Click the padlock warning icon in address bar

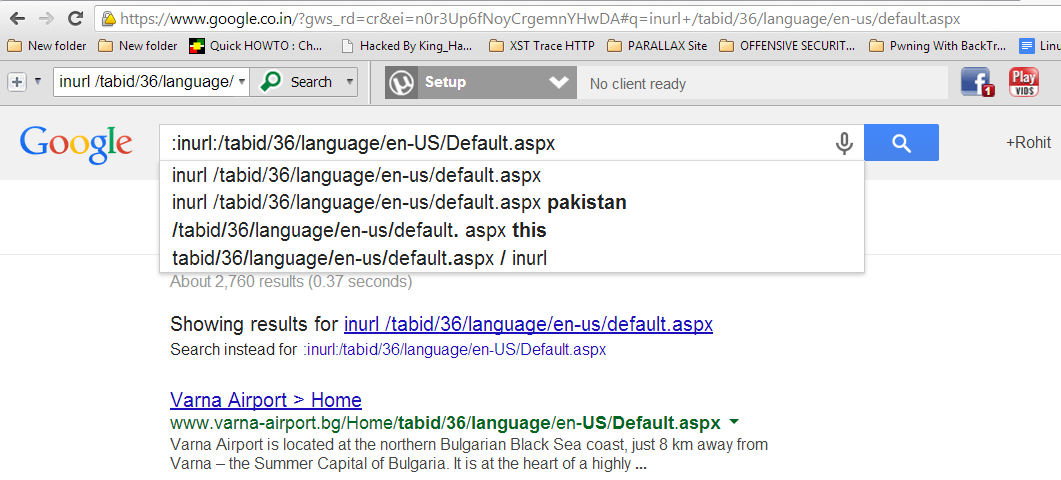tap(108, 19)
